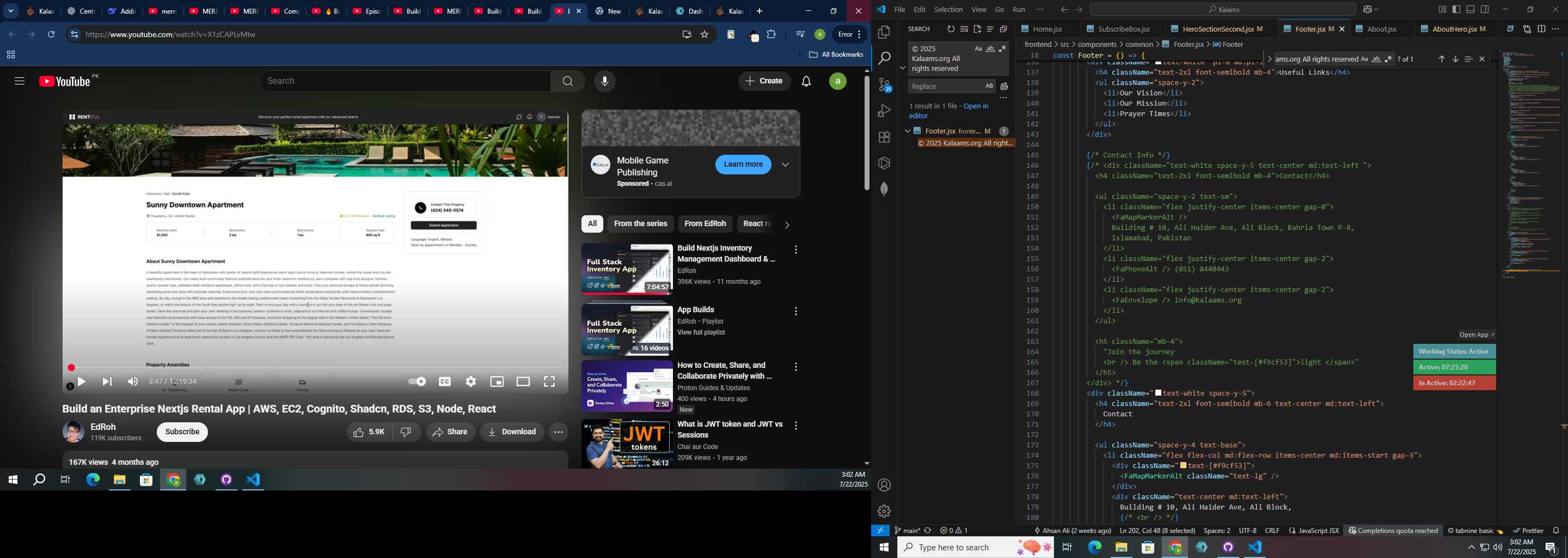
Task: Collapse all search results
Action: pyautogui.click(x=1004, y=29)
